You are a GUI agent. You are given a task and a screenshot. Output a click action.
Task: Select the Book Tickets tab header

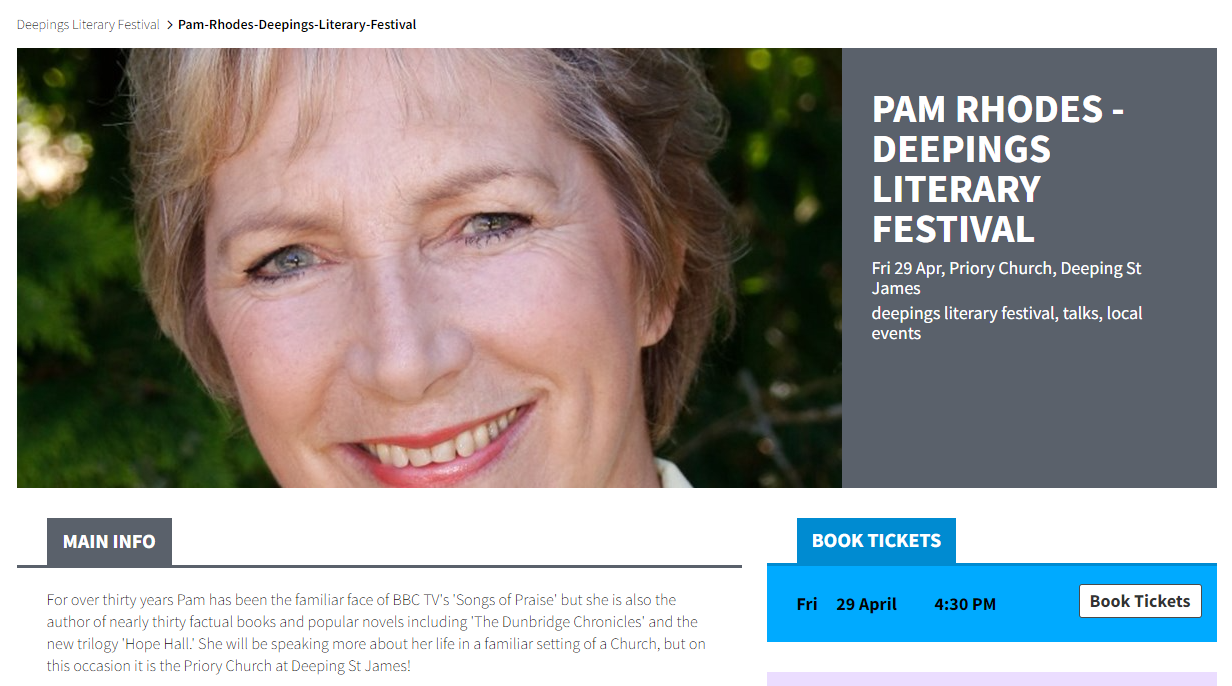pos(876,541)
